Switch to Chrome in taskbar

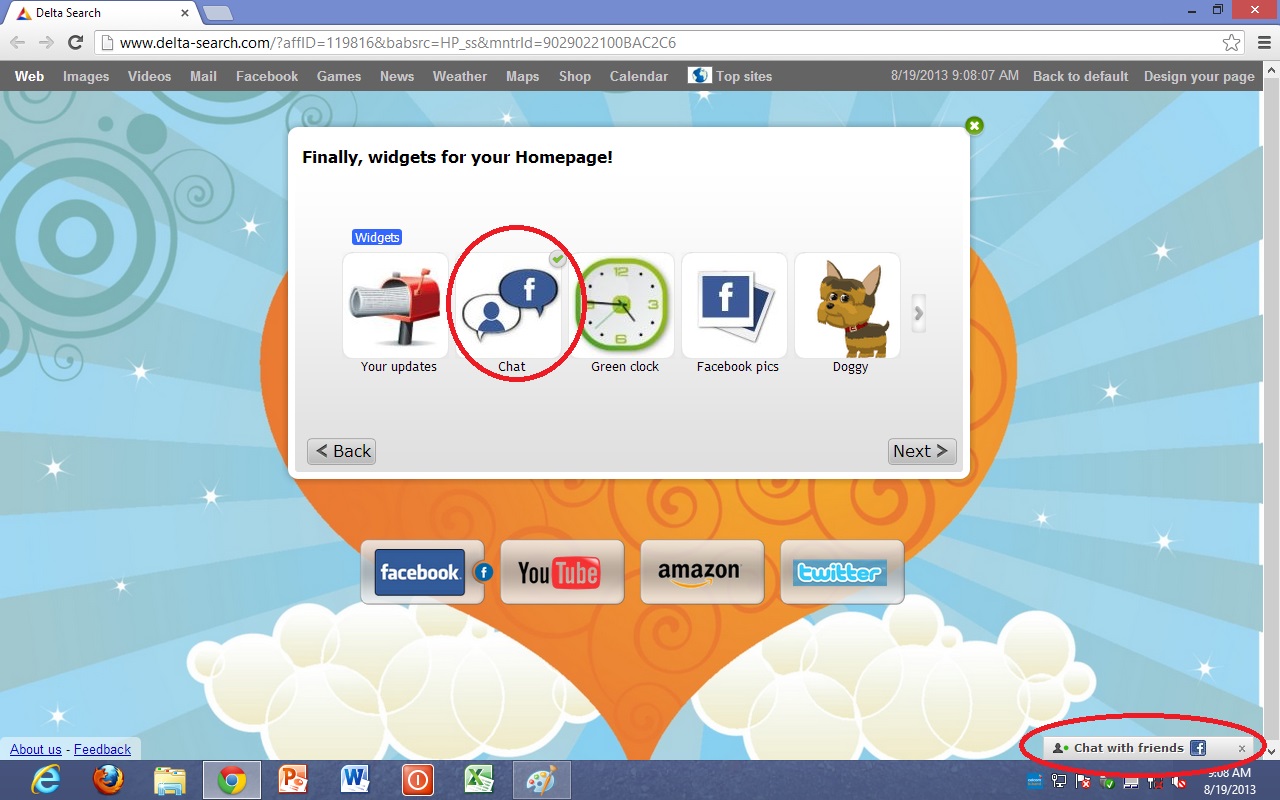(232, 780)
